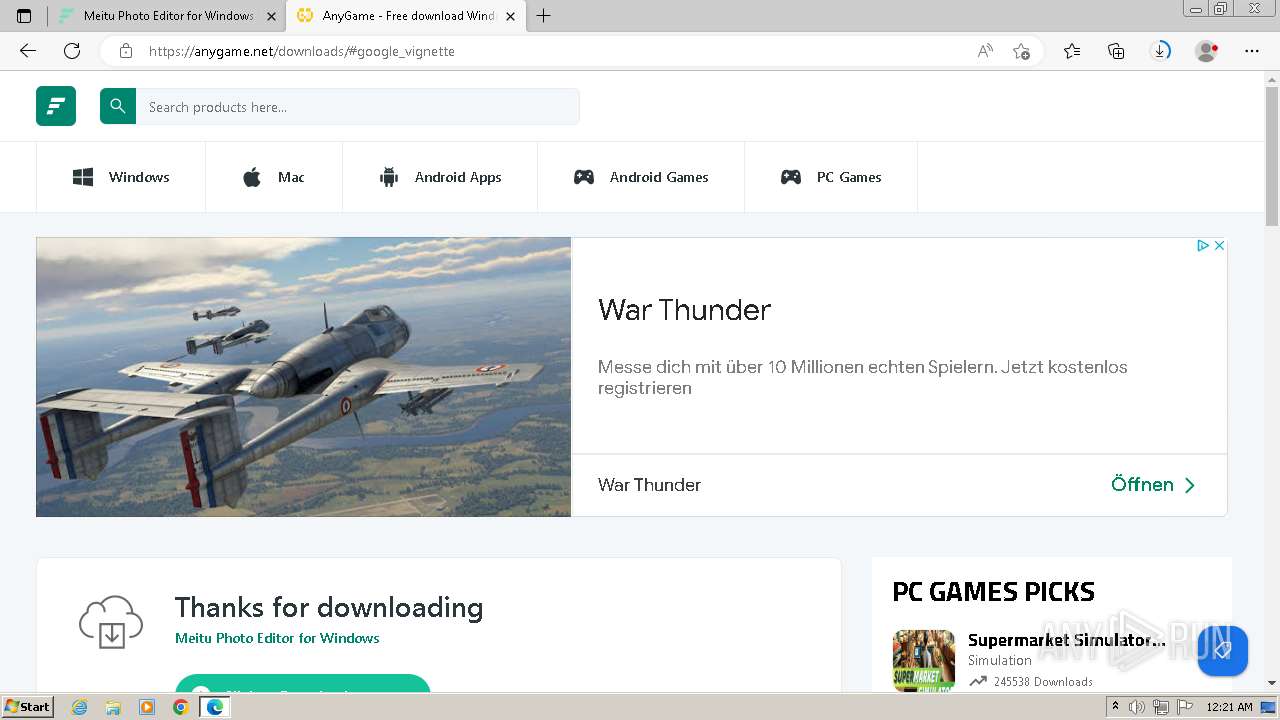Click the 'War Thunder' ad headline

point(684,310)
